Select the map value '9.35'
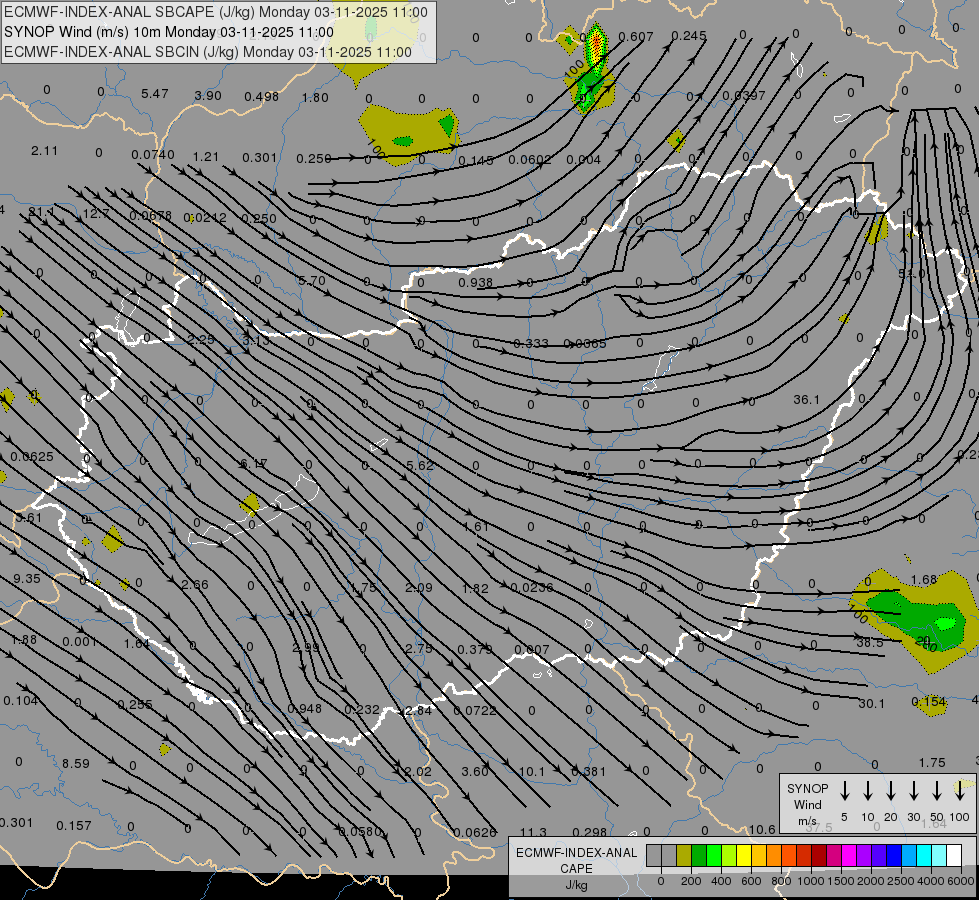This screenshot has width=979, height=900. point(27,578)
